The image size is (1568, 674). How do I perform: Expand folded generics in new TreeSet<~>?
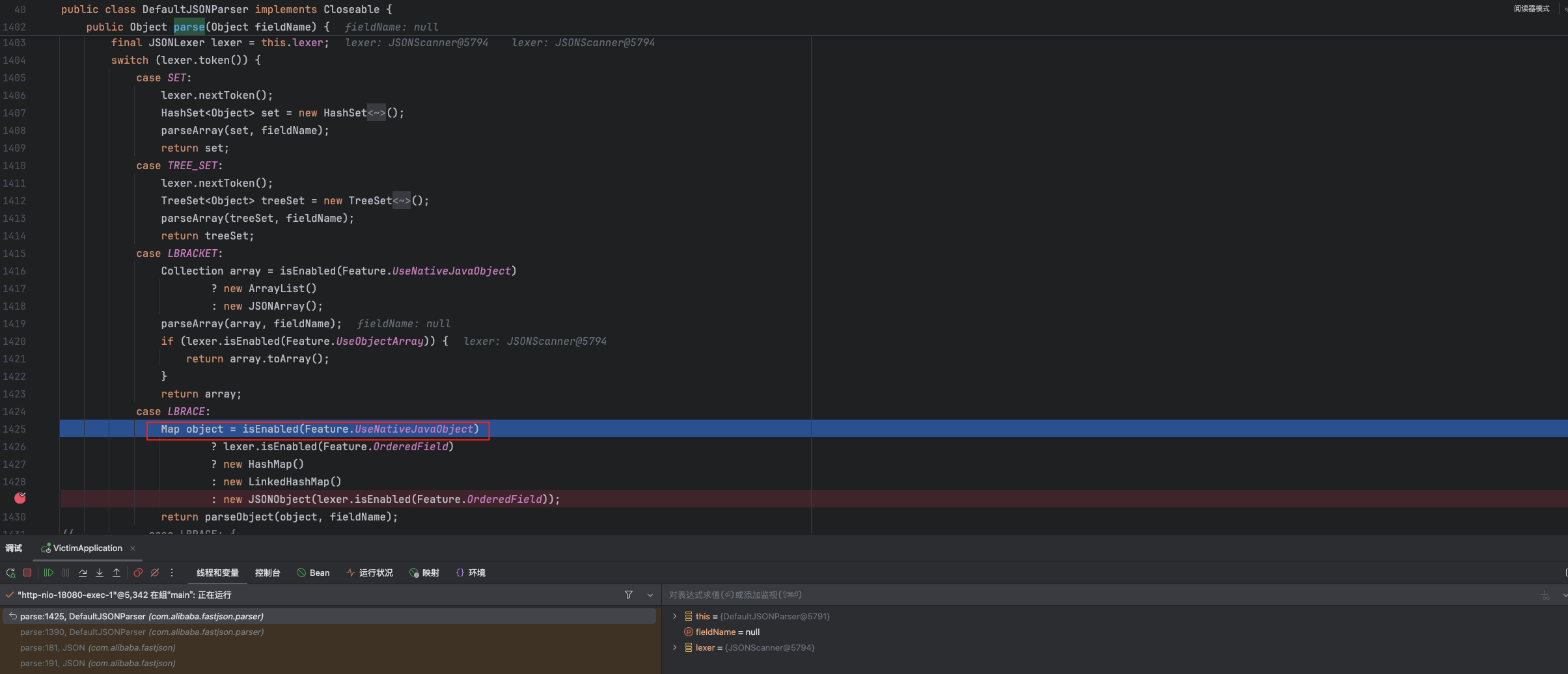click(401, 200)
